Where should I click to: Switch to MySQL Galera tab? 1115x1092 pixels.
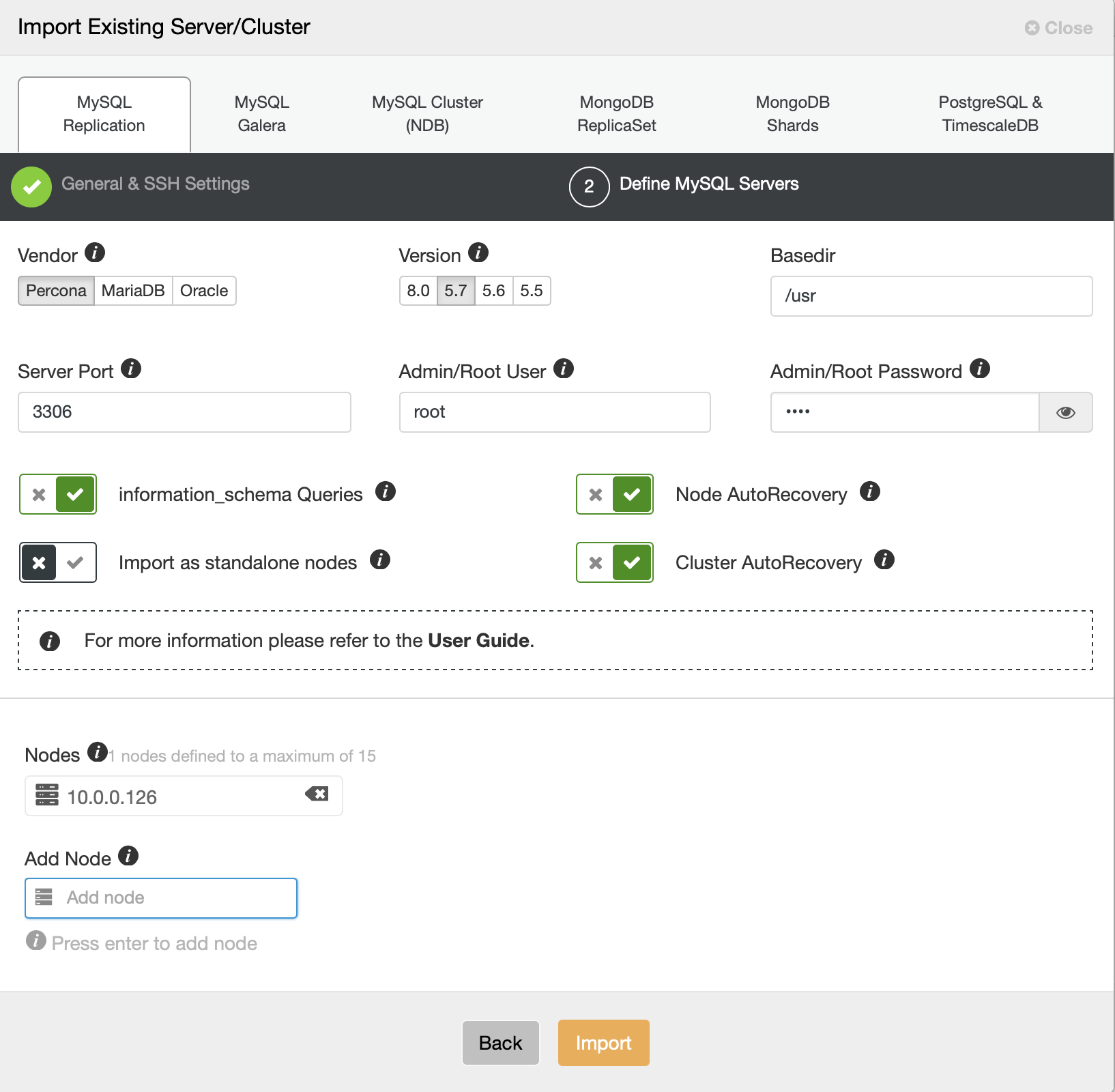click(262, 114)
